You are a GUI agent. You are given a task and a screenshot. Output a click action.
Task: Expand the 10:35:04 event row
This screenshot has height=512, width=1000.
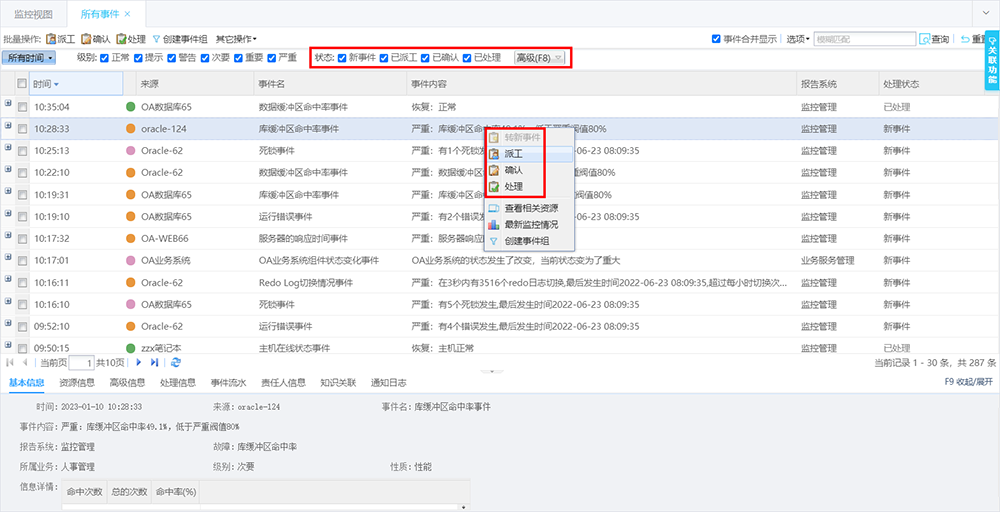click(x=8, y=103)
